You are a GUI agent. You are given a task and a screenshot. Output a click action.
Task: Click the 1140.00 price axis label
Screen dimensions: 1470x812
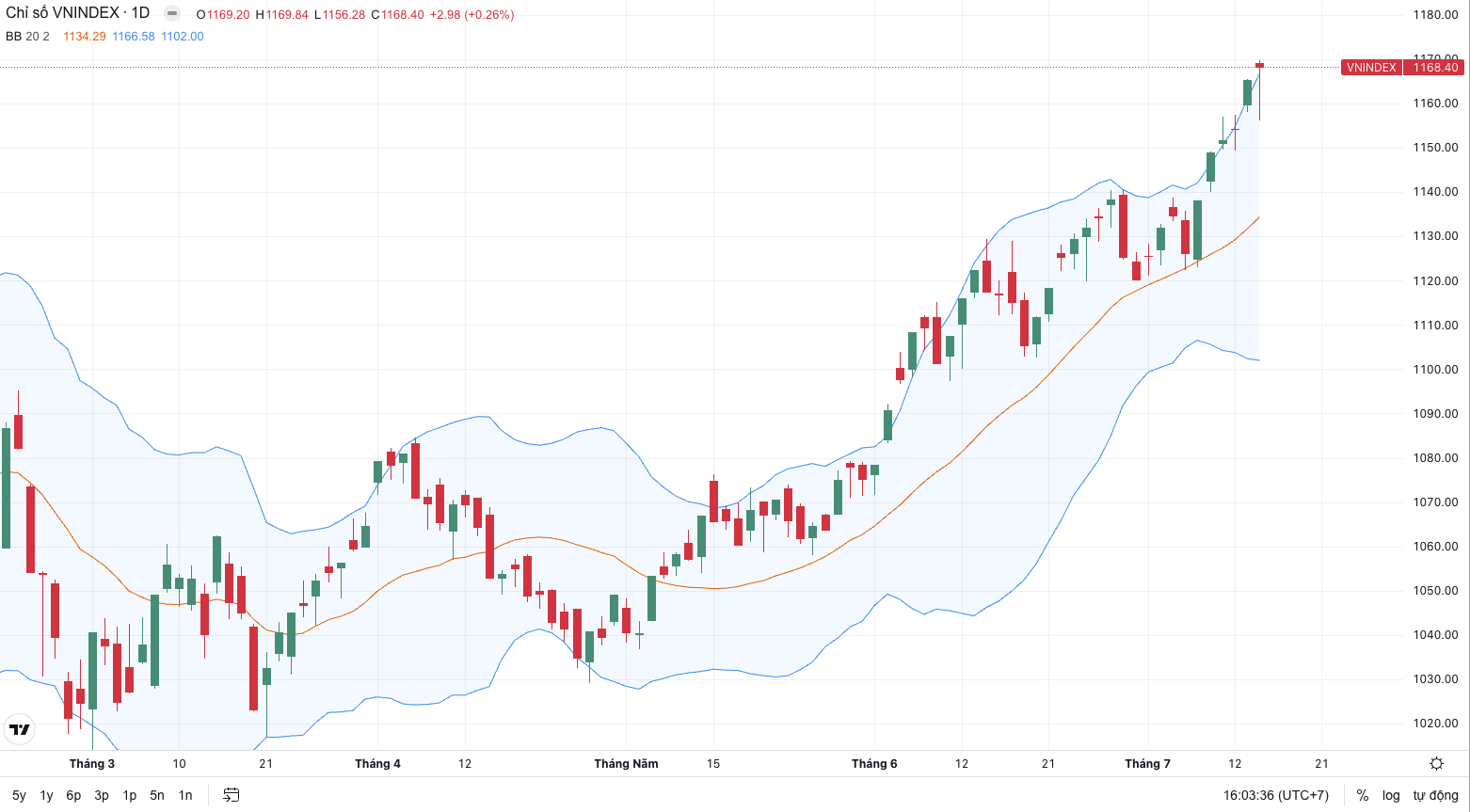1435,192
